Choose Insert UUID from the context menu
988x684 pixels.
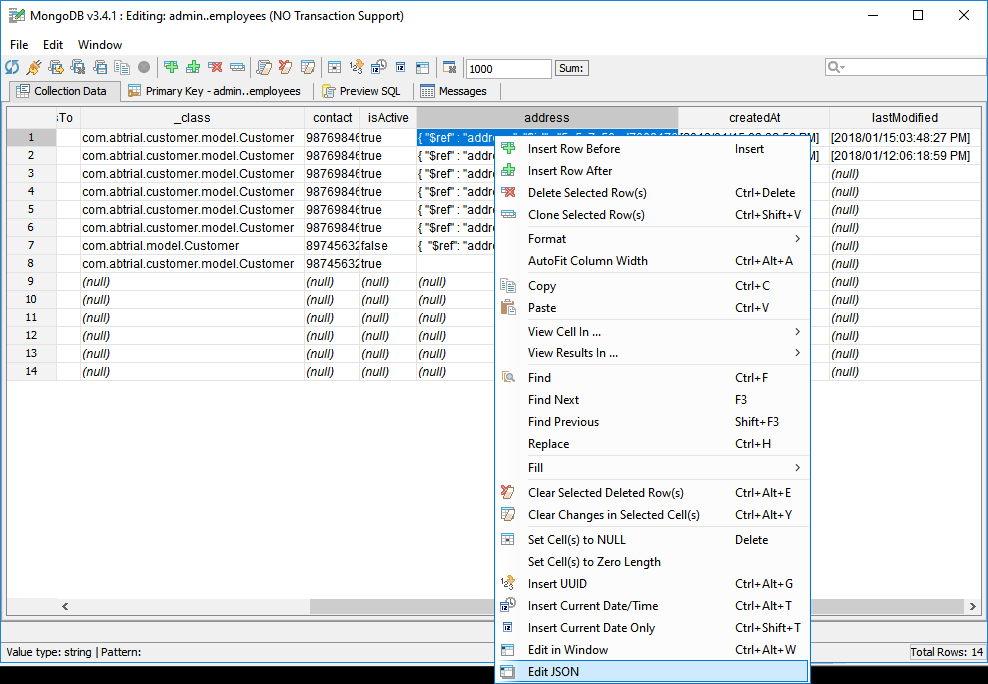tap(654, 584)
